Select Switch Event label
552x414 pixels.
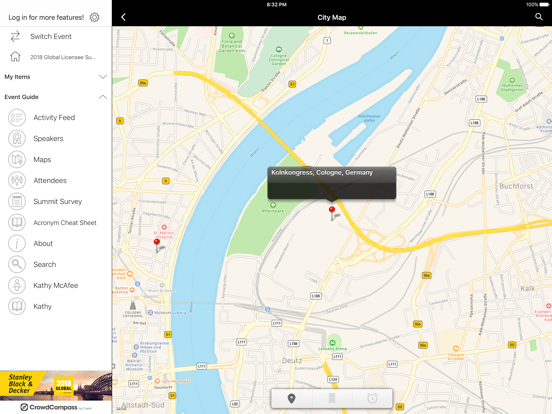(x=51, y=37)
